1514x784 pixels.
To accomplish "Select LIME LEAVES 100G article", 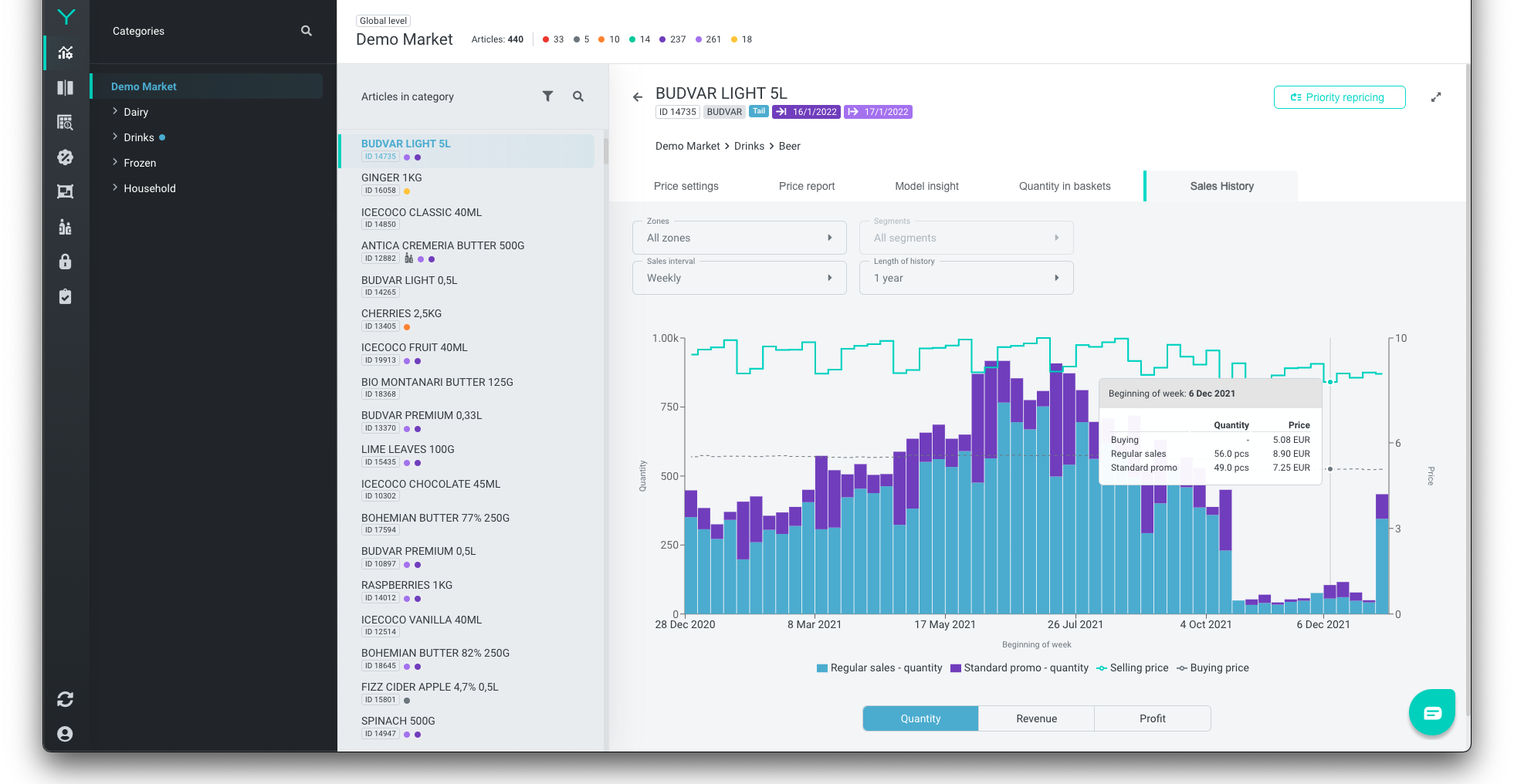I will [x=467, y=455].
